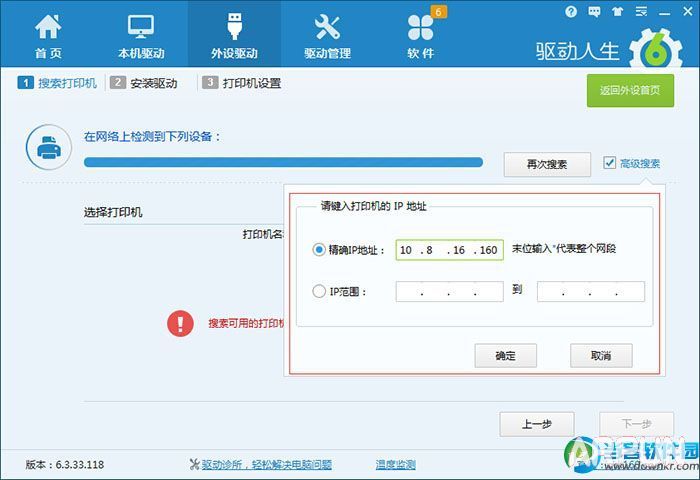700x480 pixels.
Task: Open the main menu icon in title bar
Action: click(x=641, y=12)
